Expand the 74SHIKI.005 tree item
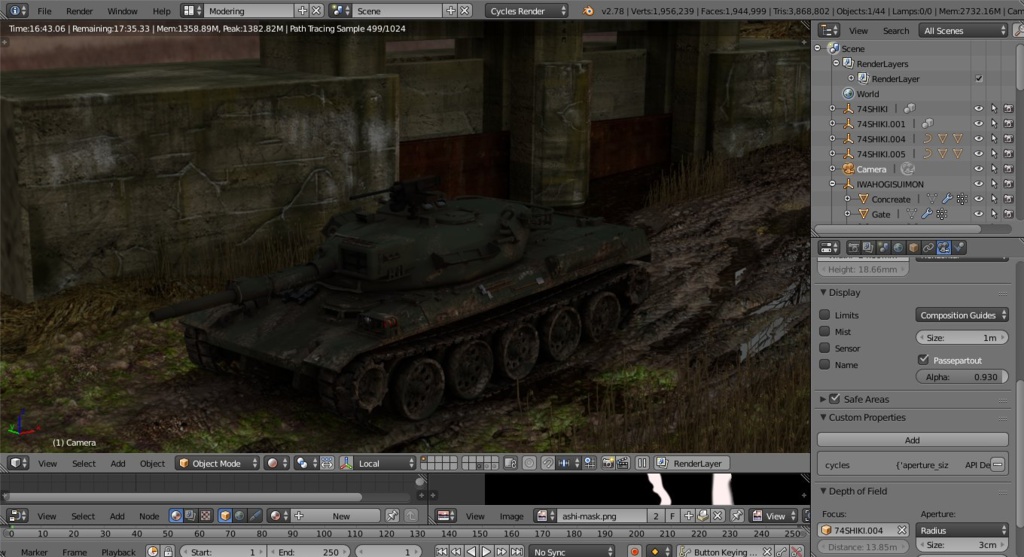The height and width of the screenshot is (557, 1024). coord(833,154)
